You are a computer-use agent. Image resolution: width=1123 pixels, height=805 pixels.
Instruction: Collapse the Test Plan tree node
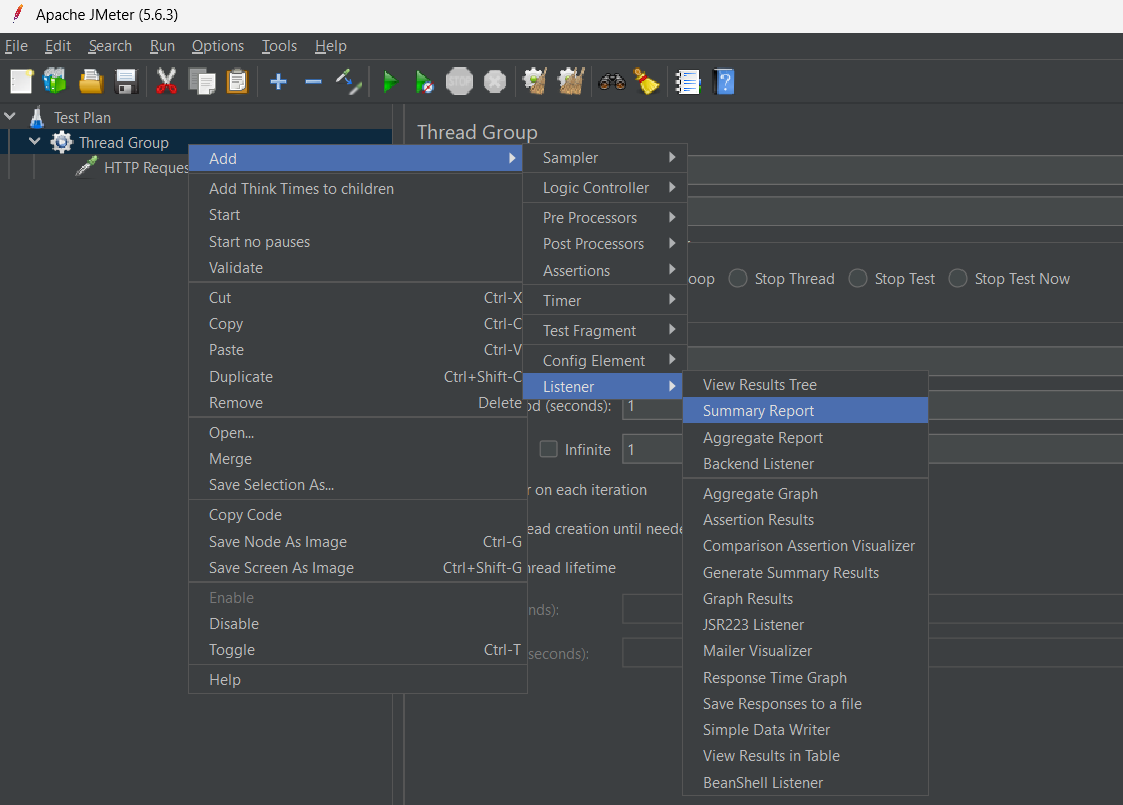[x=10, y=116]
